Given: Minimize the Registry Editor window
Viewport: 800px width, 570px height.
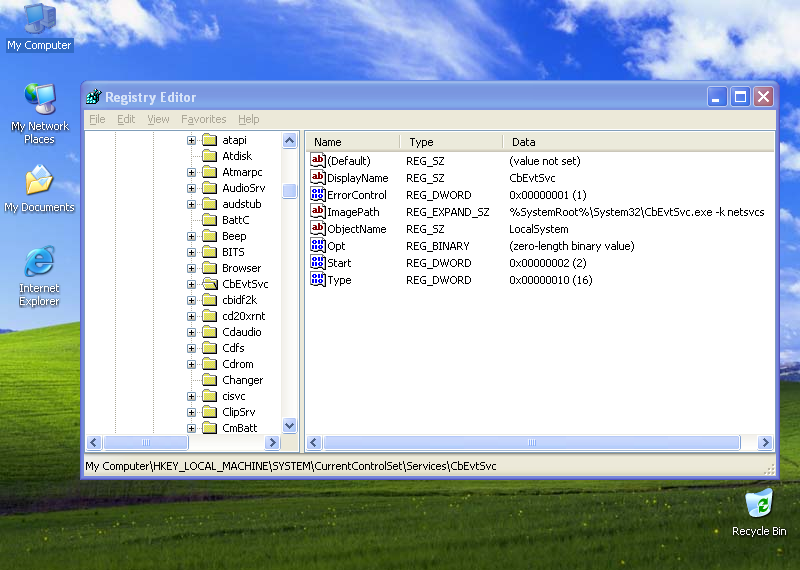Looking at the screenshot, I should point(717,96).
